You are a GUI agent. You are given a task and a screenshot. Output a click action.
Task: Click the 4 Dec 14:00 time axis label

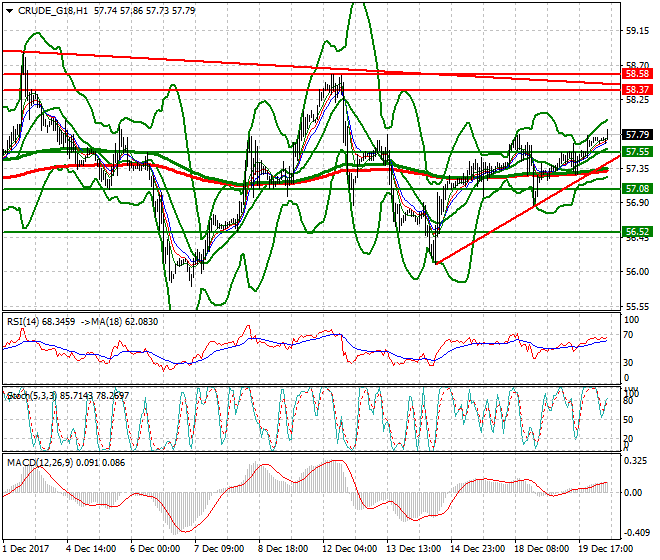coord(90,549)
